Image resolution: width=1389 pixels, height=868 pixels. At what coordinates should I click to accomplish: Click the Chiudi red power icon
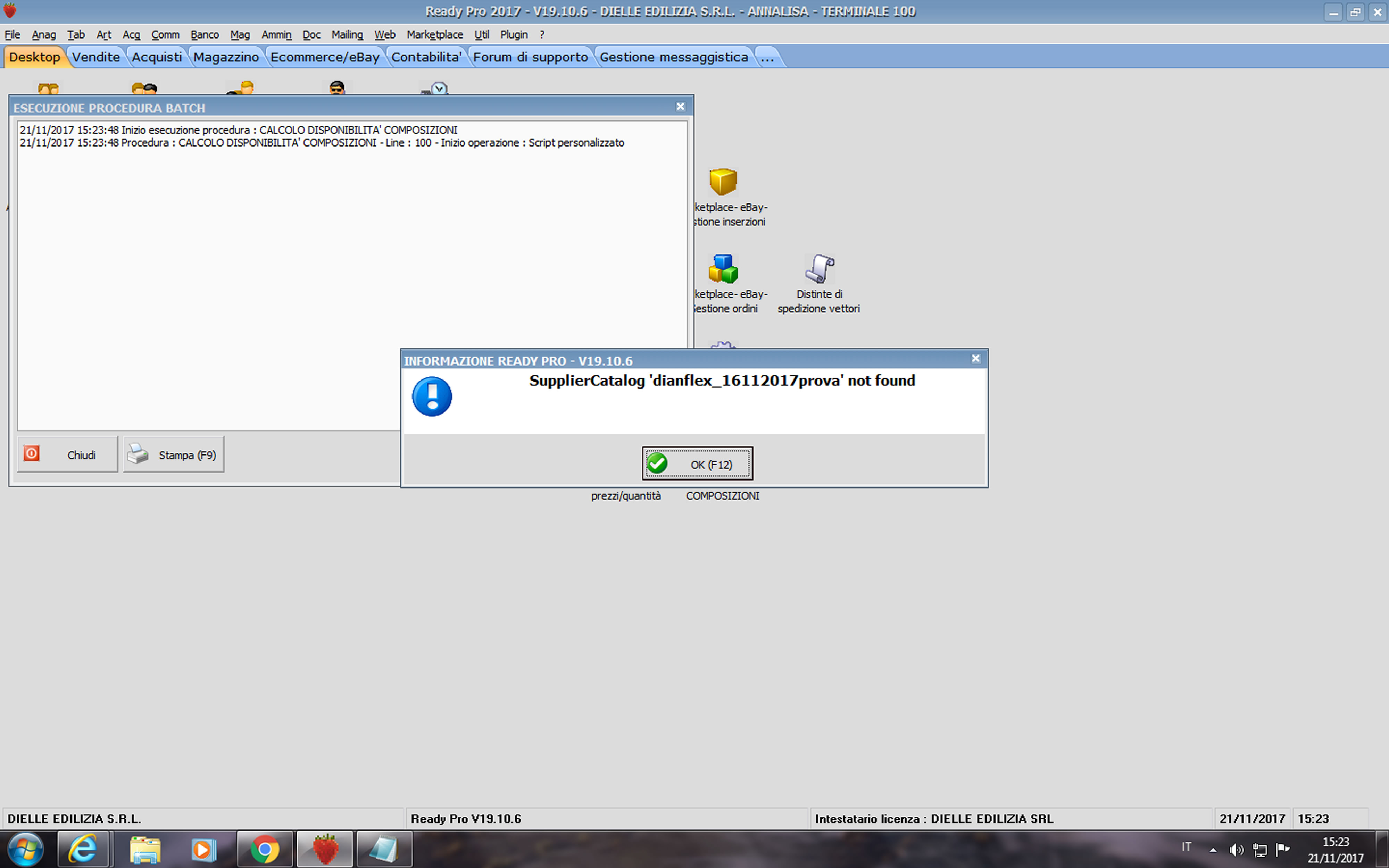click(x=32, y=453)
